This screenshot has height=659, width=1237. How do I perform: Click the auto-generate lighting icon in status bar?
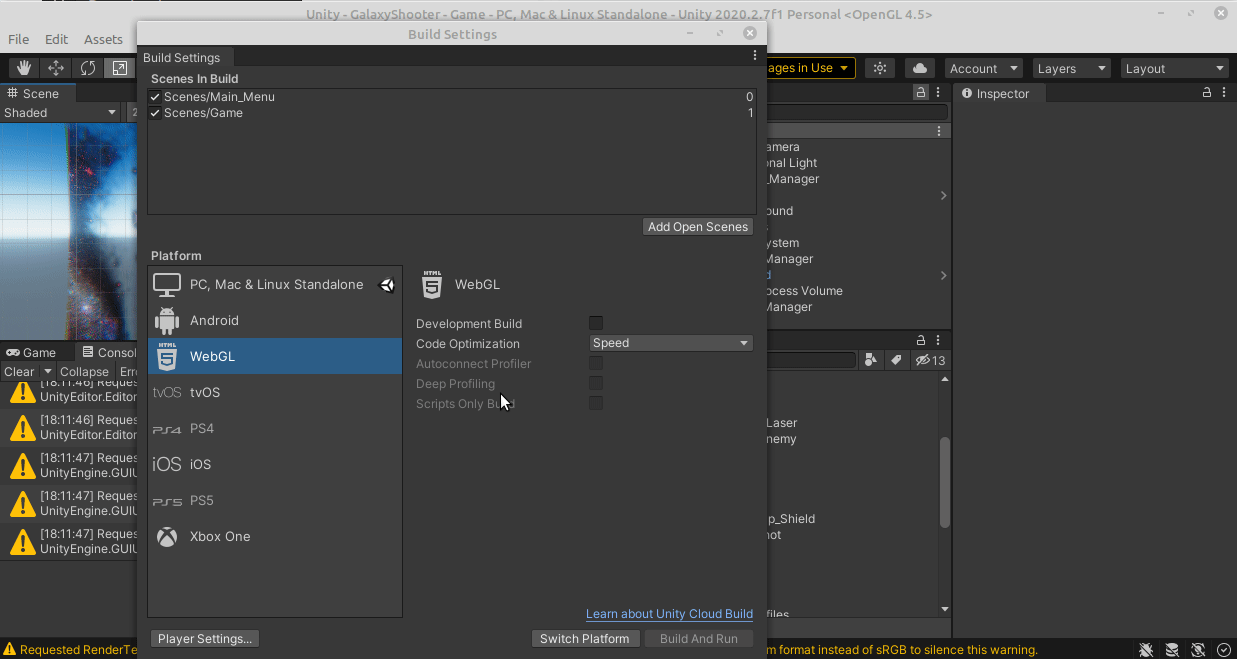point(1198,650)
